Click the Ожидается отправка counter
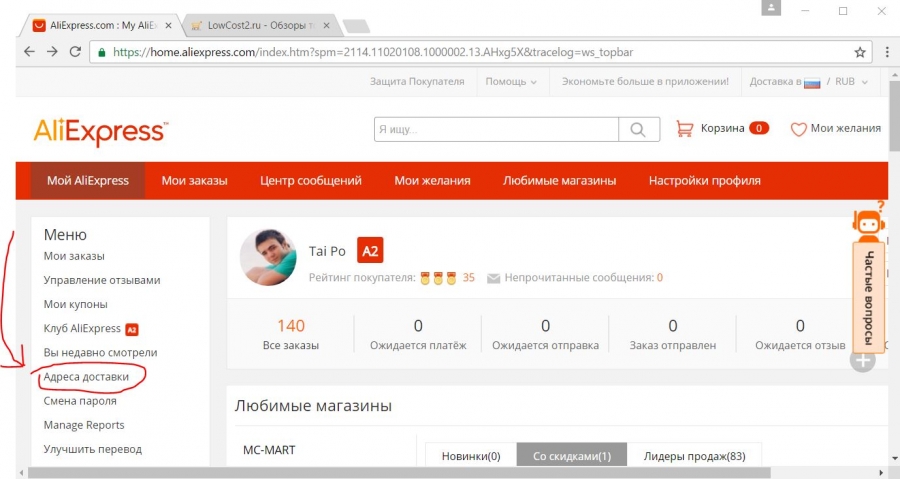Viewport: 900px width, 479px height. [x=545, y=334]
